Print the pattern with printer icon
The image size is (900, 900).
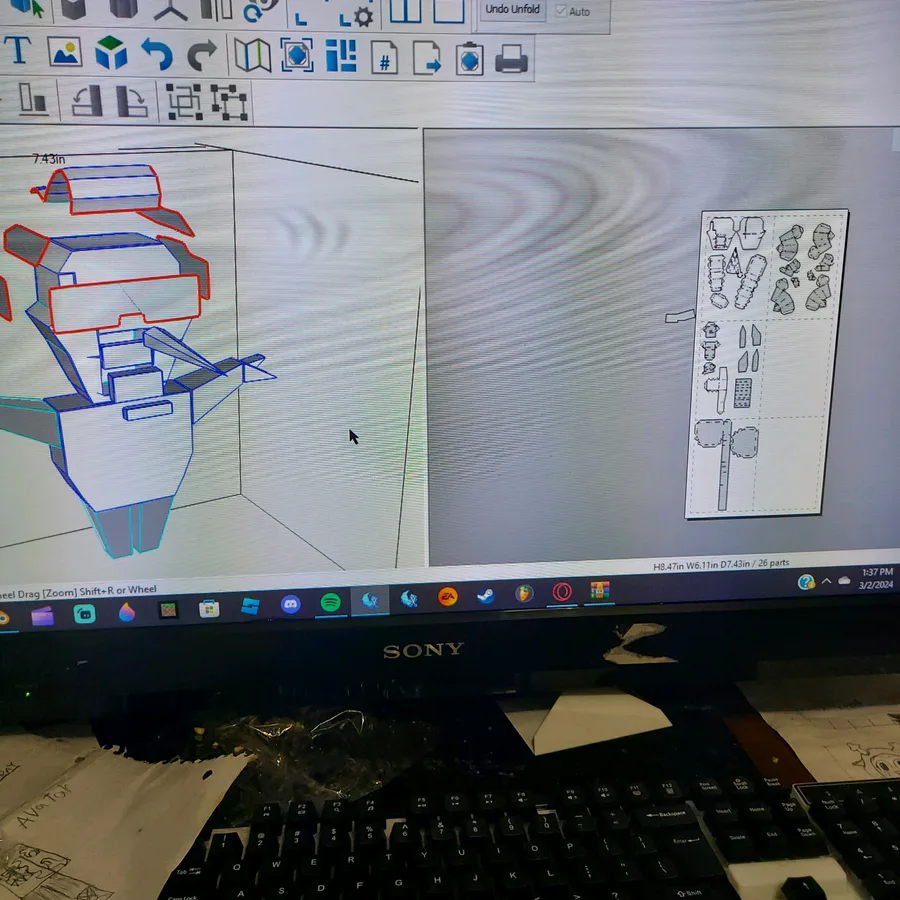click(x=511, y=59)
